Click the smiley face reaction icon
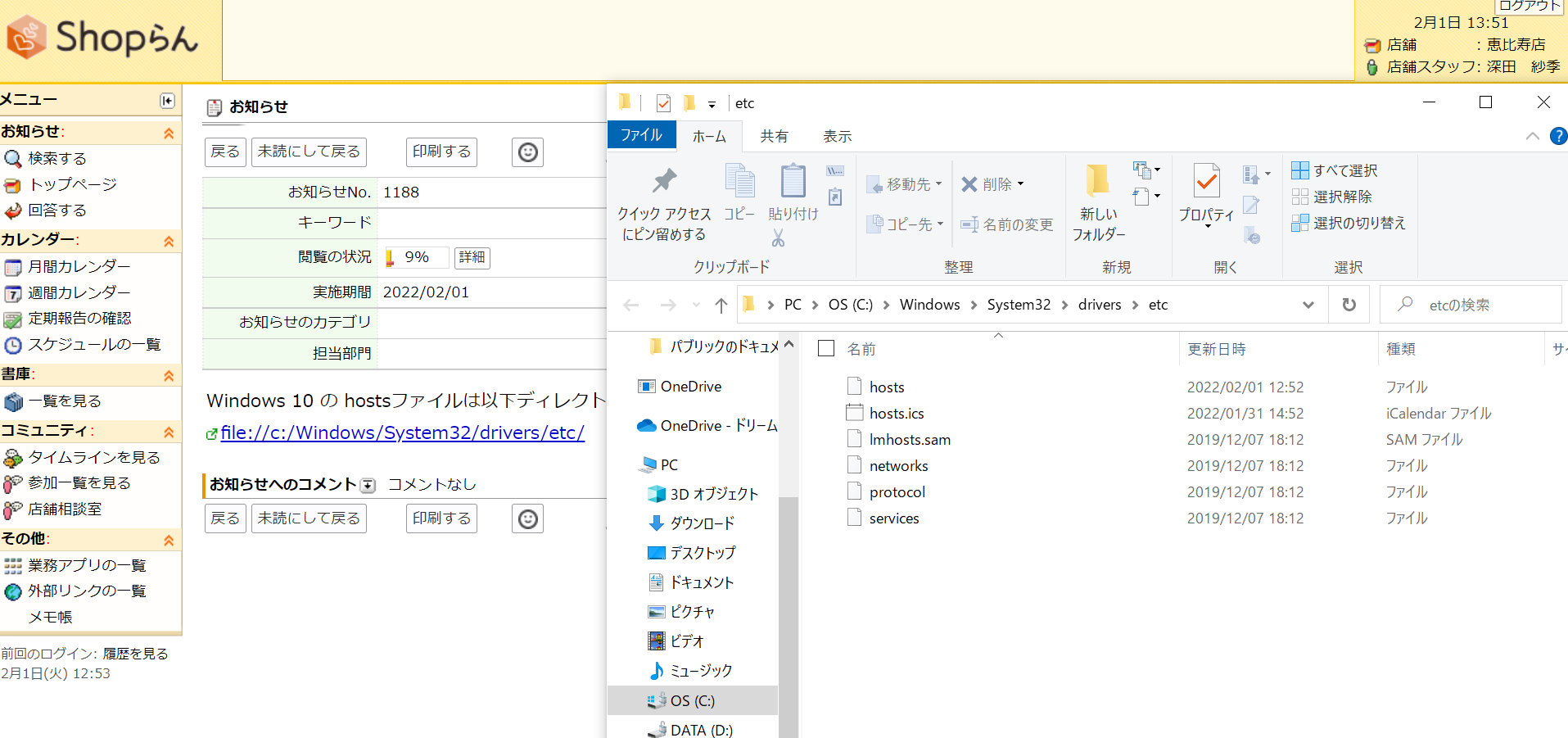Viewport: 1568px width, 738px height. [x=528, y=152]
